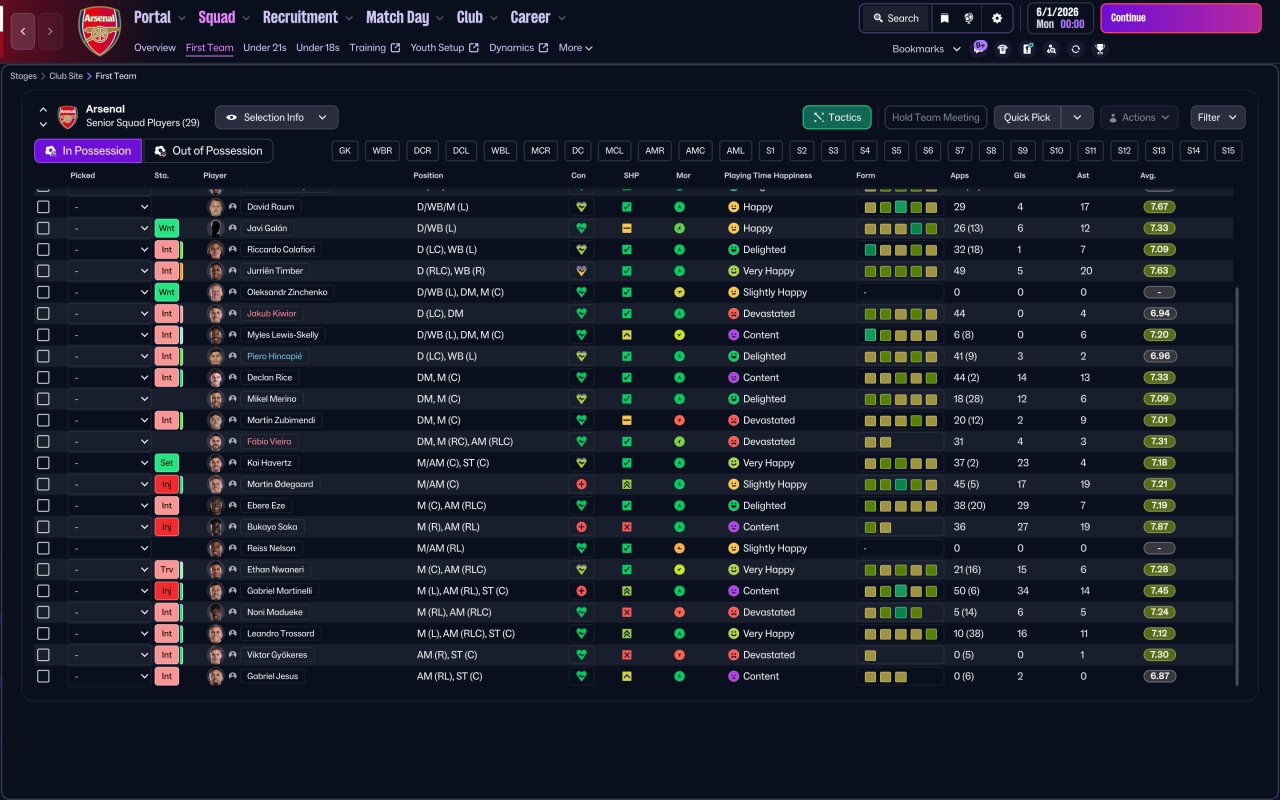Open the bookmark icon next to Search

(x=944, y=18)
